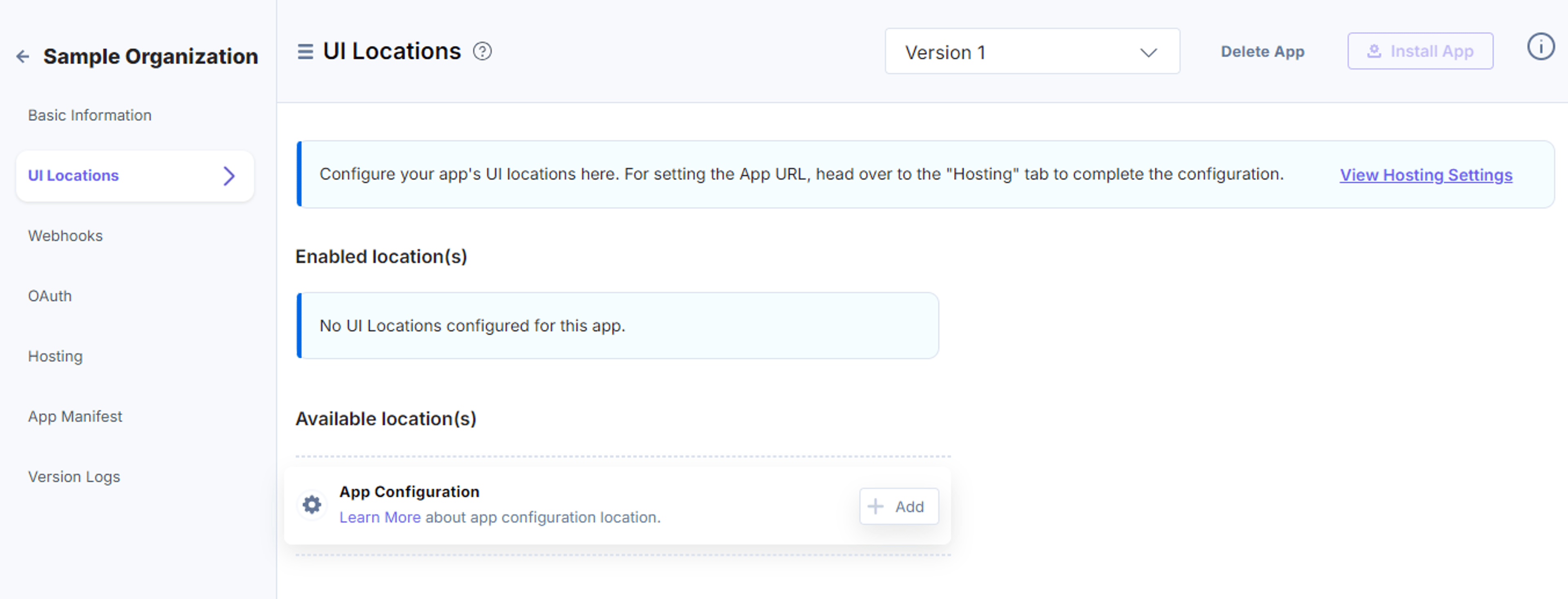Click the App Configuration gear icon
Viewport: 1568px width, 599px height.
pyautogui.click(x=312, y=505)
